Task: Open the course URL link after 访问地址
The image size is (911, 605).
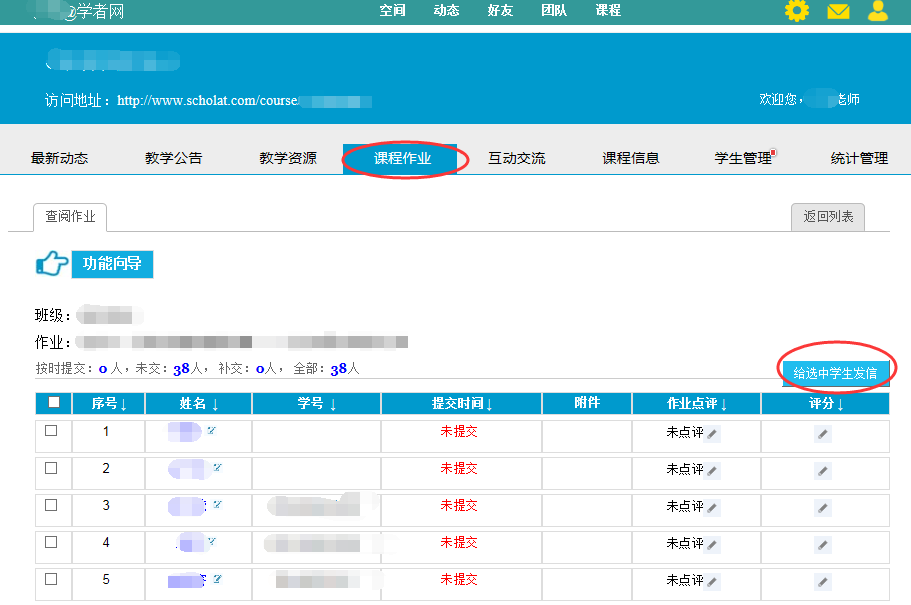Action: (x=244, y=101)
